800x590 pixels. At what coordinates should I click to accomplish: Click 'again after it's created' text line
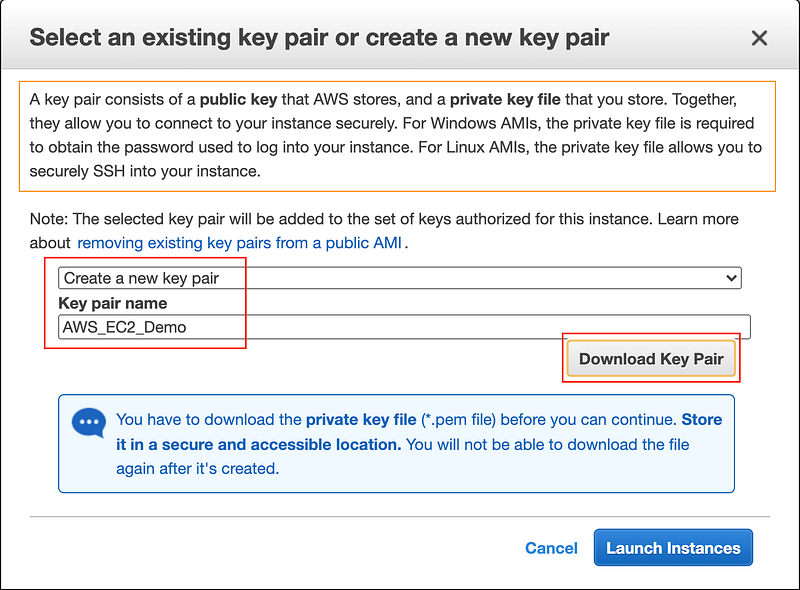[197, 468]
